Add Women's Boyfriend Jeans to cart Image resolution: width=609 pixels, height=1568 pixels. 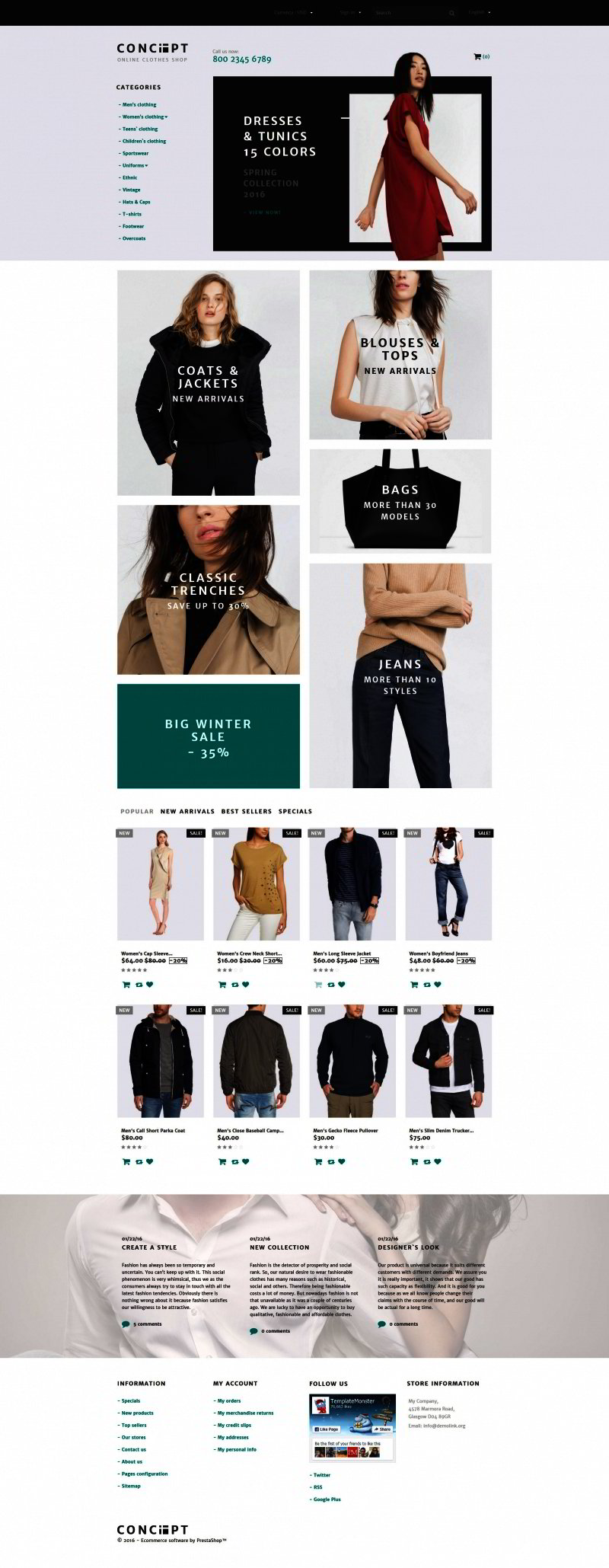tap(414, 985)
